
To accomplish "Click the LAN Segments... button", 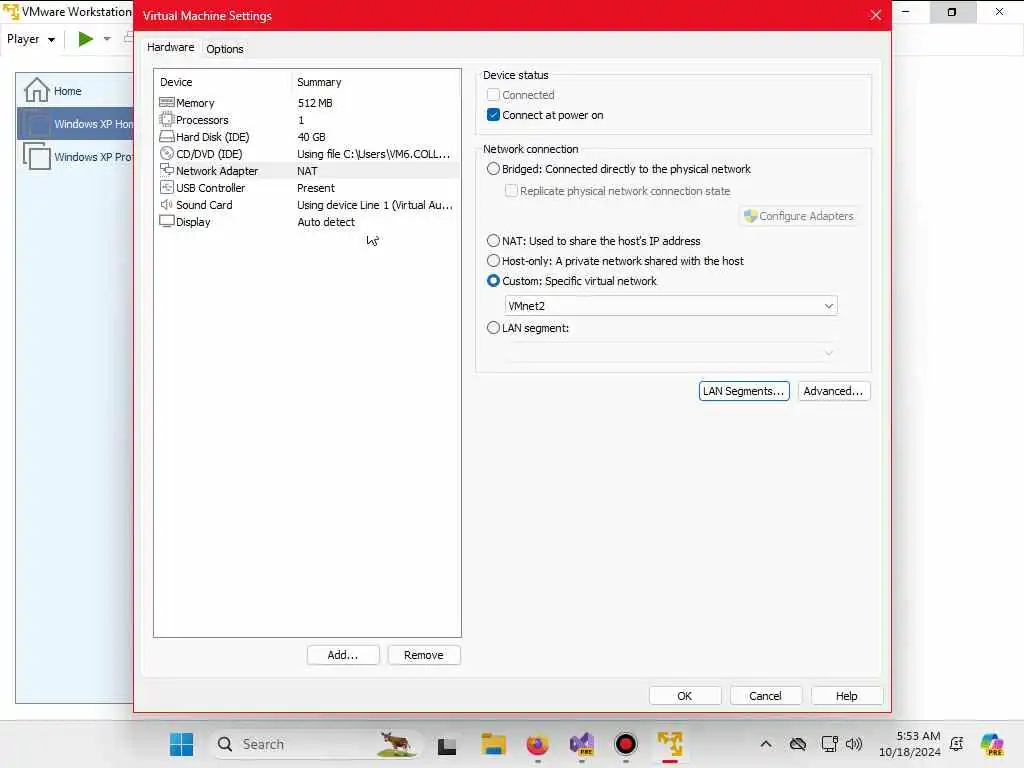I will pyautogui.click(x=744, y=391).
